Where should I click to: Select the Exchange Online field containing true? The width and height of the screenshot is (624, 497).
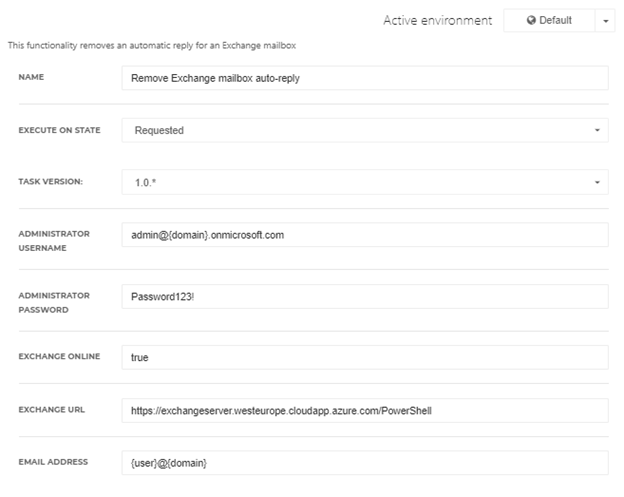click(x=365, y=357)
